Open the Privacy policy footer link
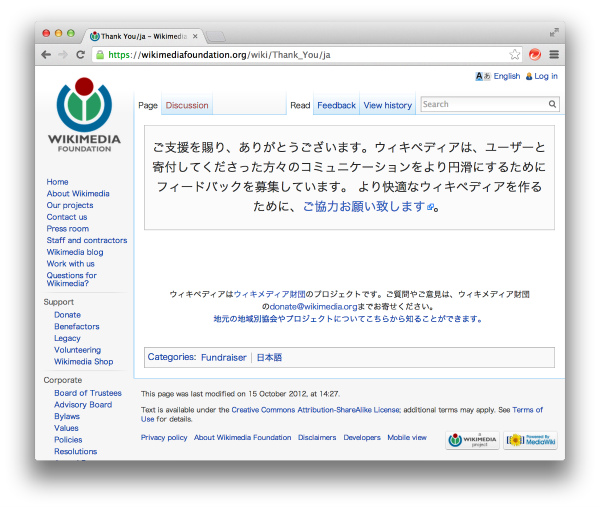Screen dimensions: 600x509 [x=164, y=437]
